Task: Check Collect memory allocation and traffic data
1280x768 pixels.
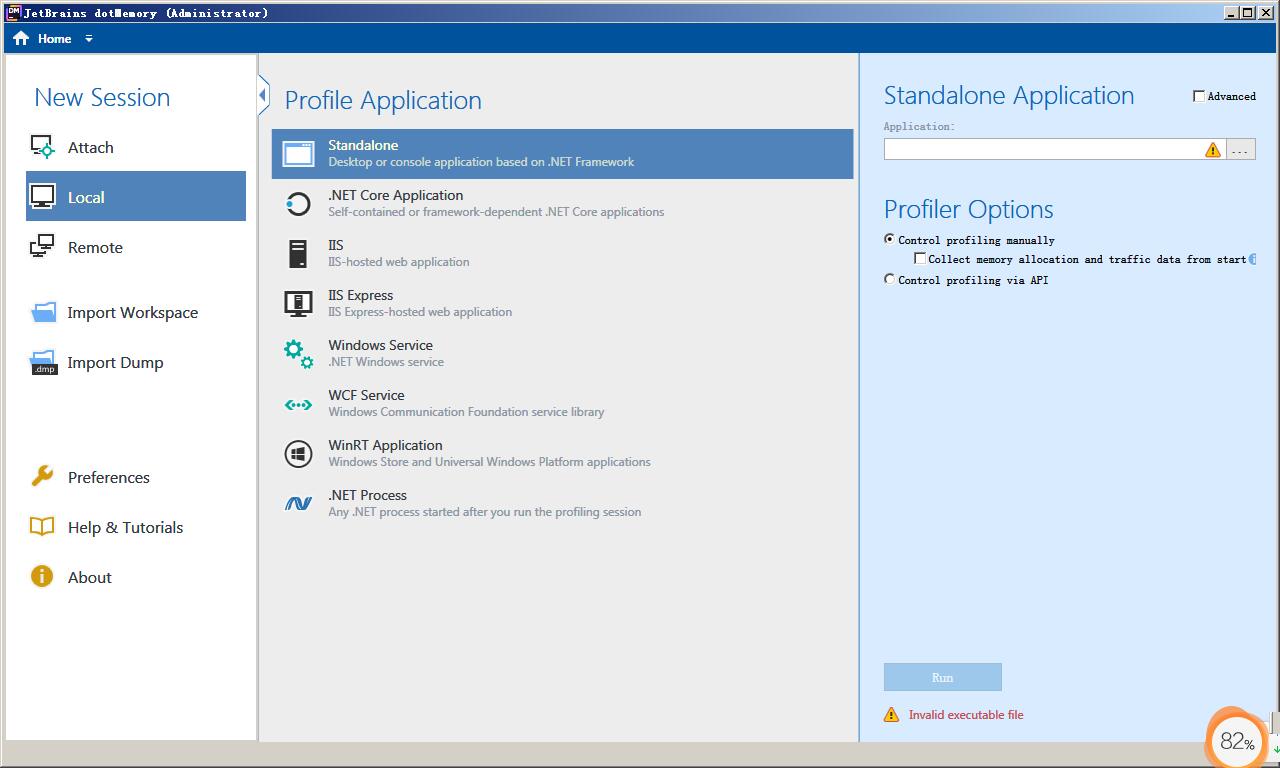Action: [920, 258]
